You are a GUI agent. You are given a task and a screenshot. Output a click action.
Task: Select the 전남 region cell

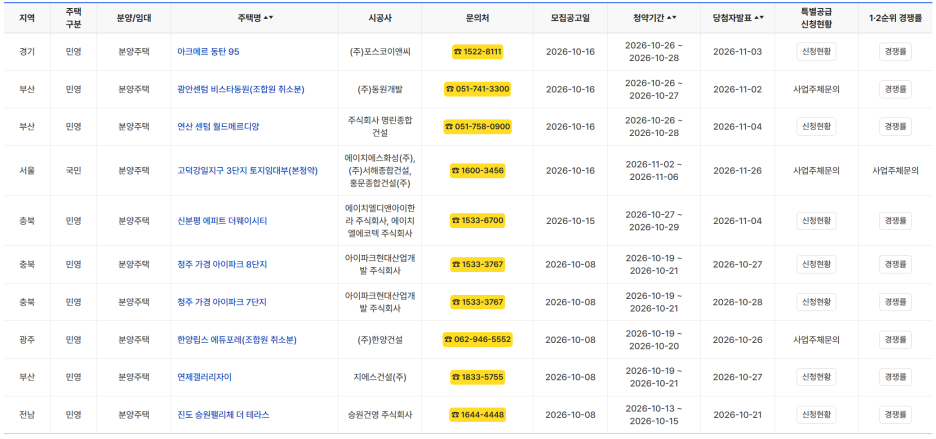pos(27,415)
